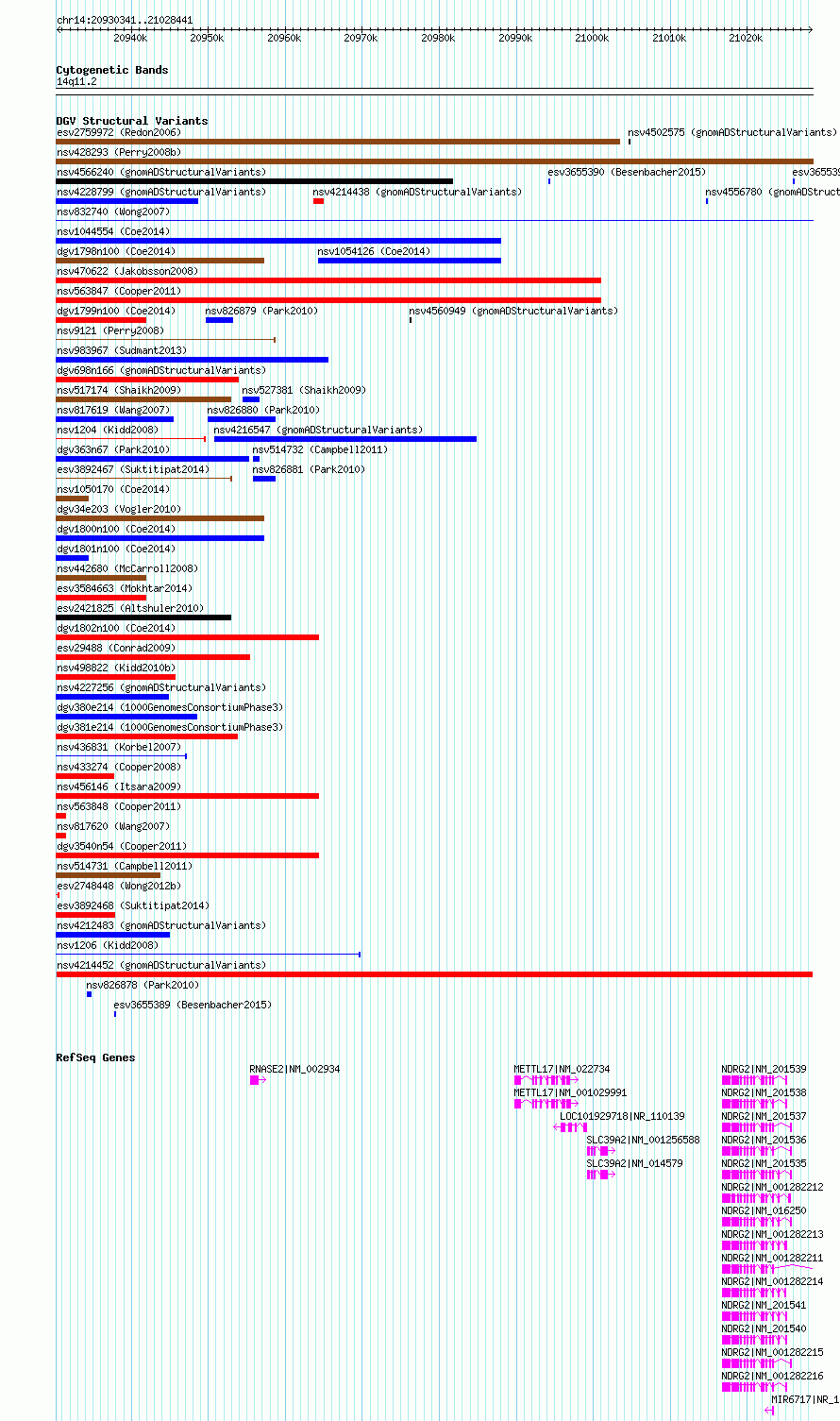840x1421 pixels.
Task: Select the blue nsv1044554 (Coe2014) bar
Action: pos(278,241)
